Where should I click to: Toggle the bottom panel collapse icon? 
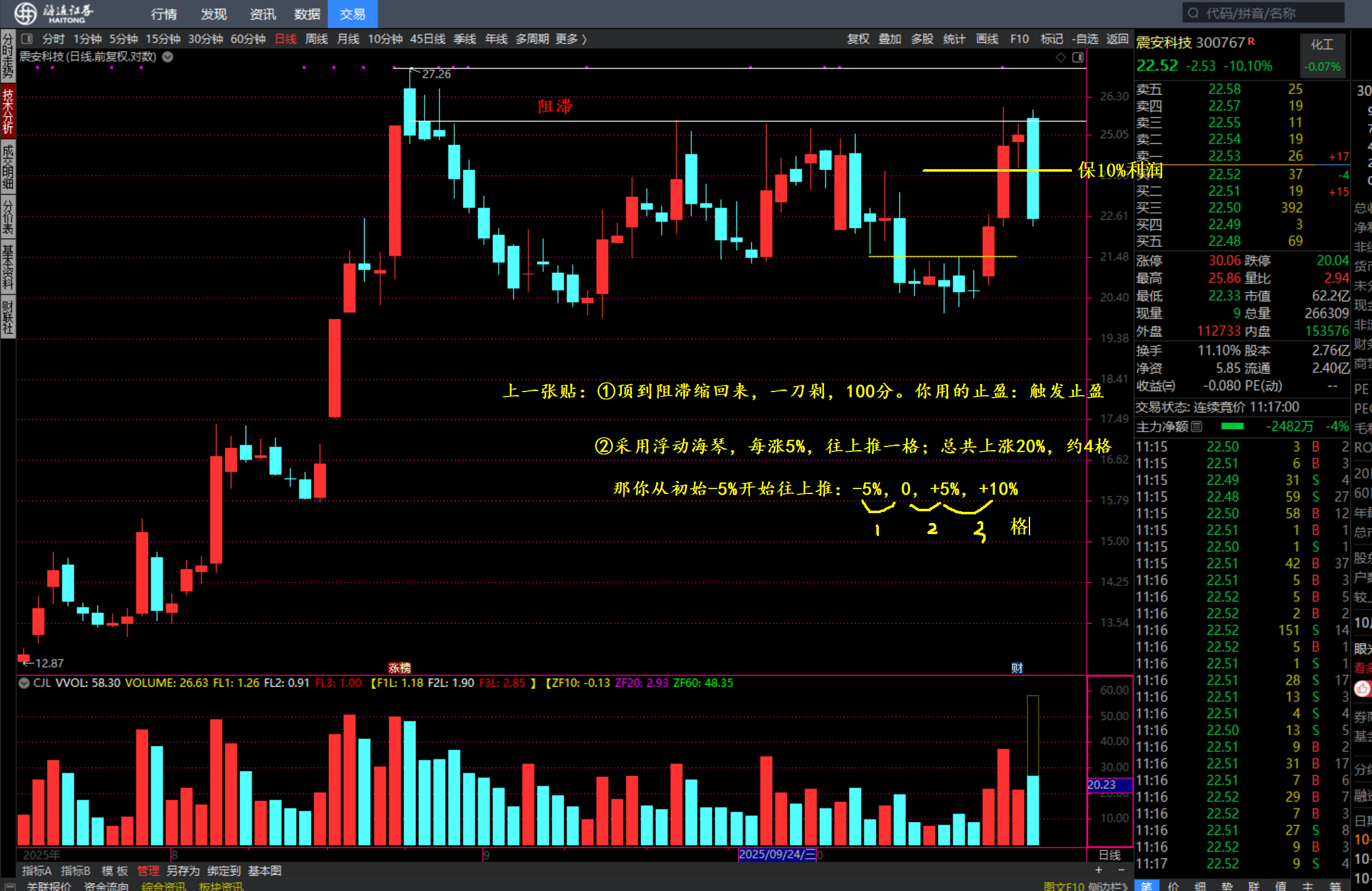pyautogui.click(x=10, y=886)
